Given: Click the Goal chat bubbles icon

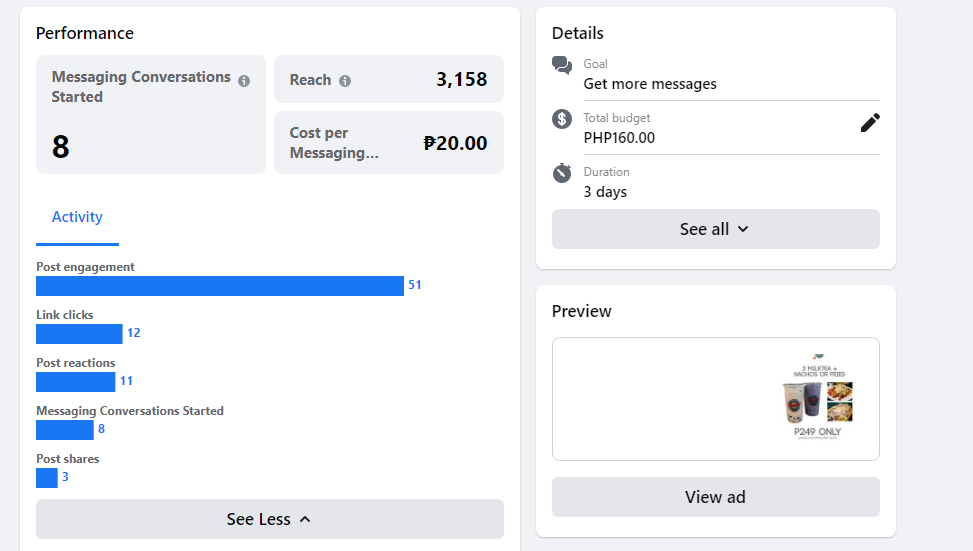Looking at the screenshot, I should tap(562, 65).
